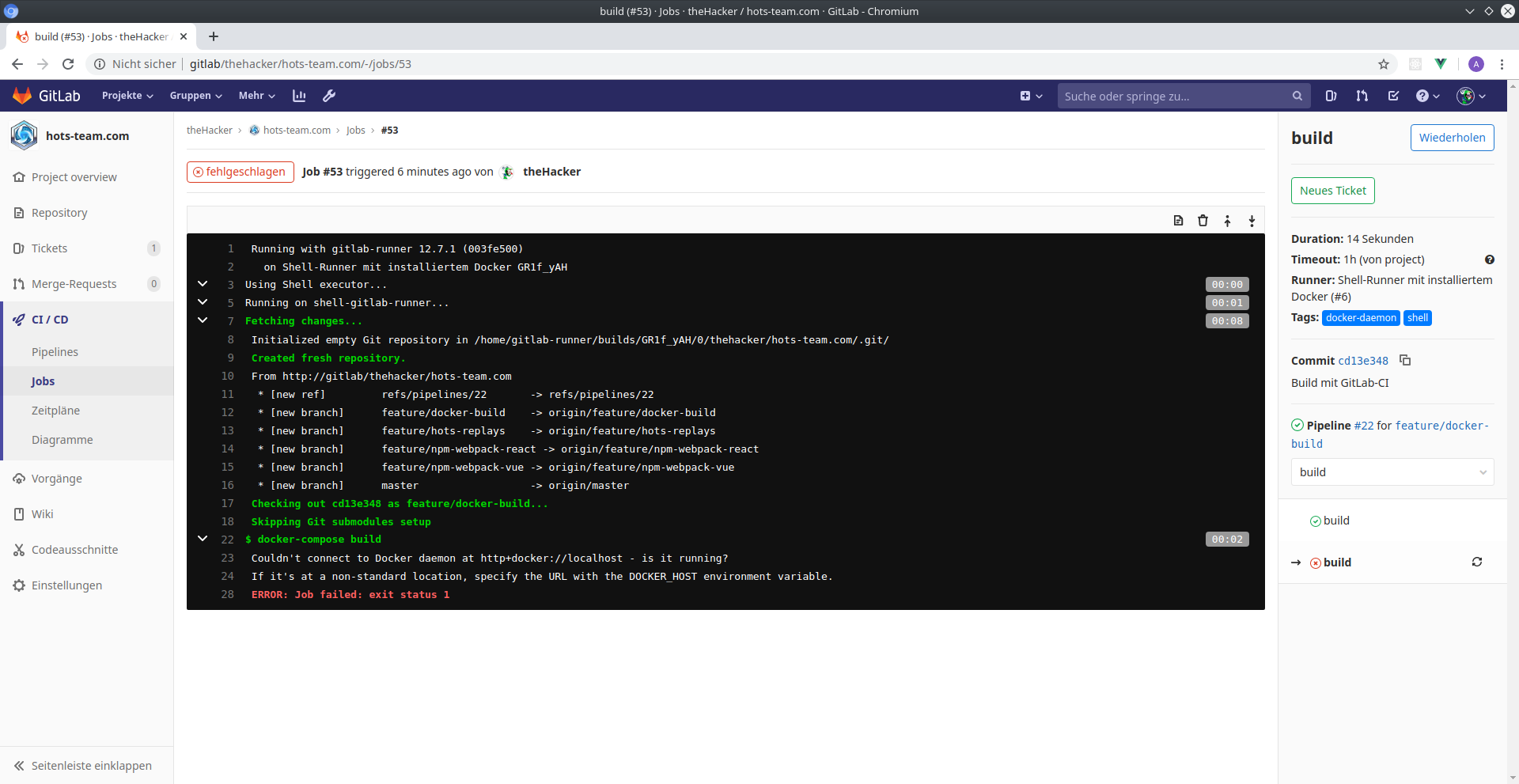1519x784 pixels.
Task: Open Pipeline #22 link
Action: click(1363, 426)
